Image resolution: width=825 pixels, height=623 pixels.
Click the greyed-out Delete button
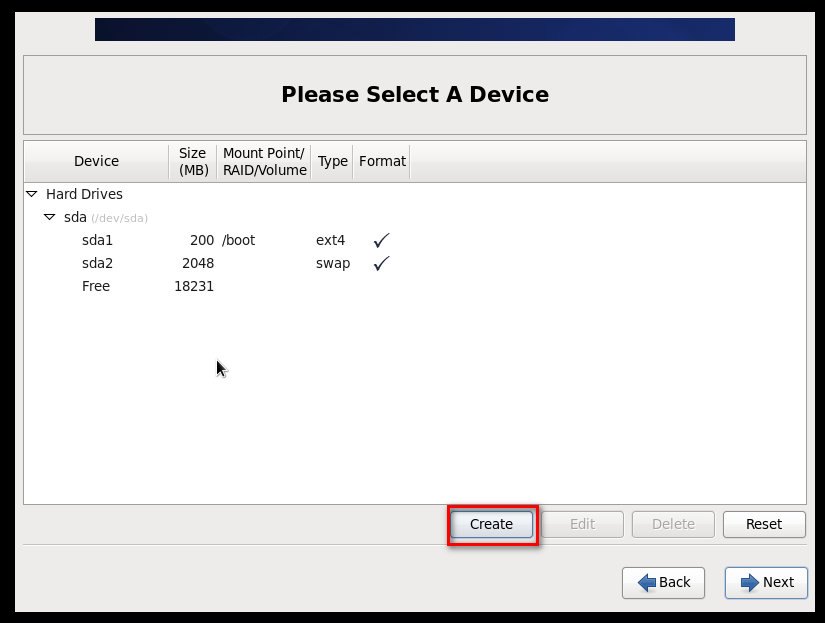pyautogui.click(x=673, y=524)
